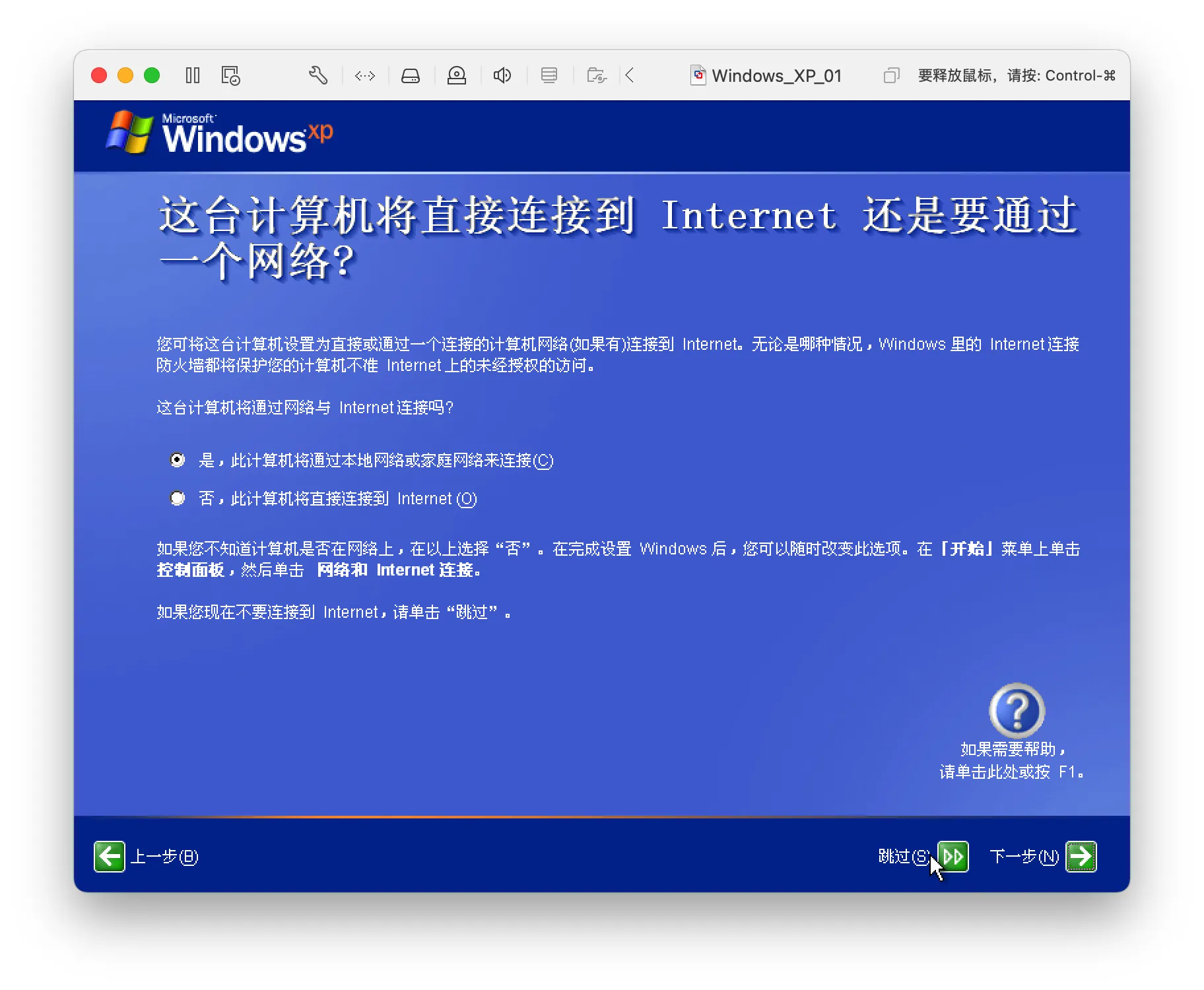Open the shared folders icon

(597, 75)
